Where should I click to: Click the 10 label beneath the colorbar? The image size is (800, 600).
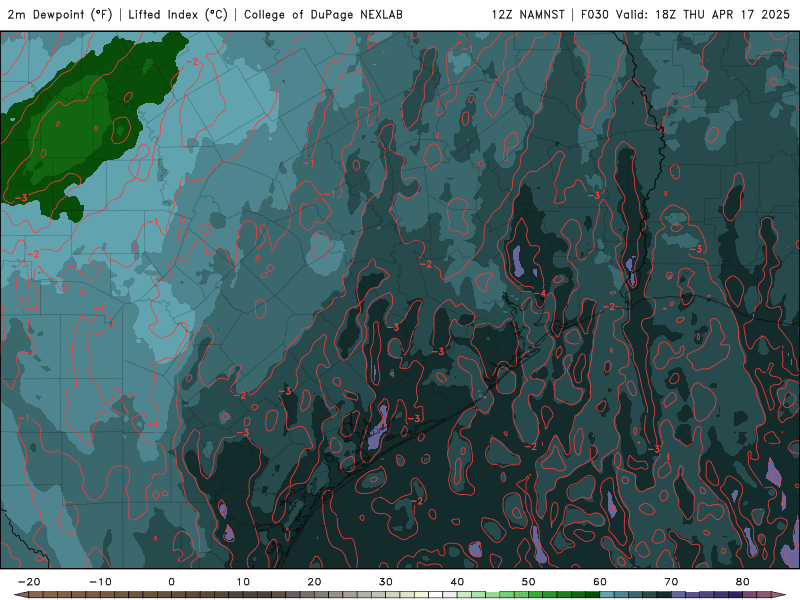pyautogui.click(x=243, y=582)
